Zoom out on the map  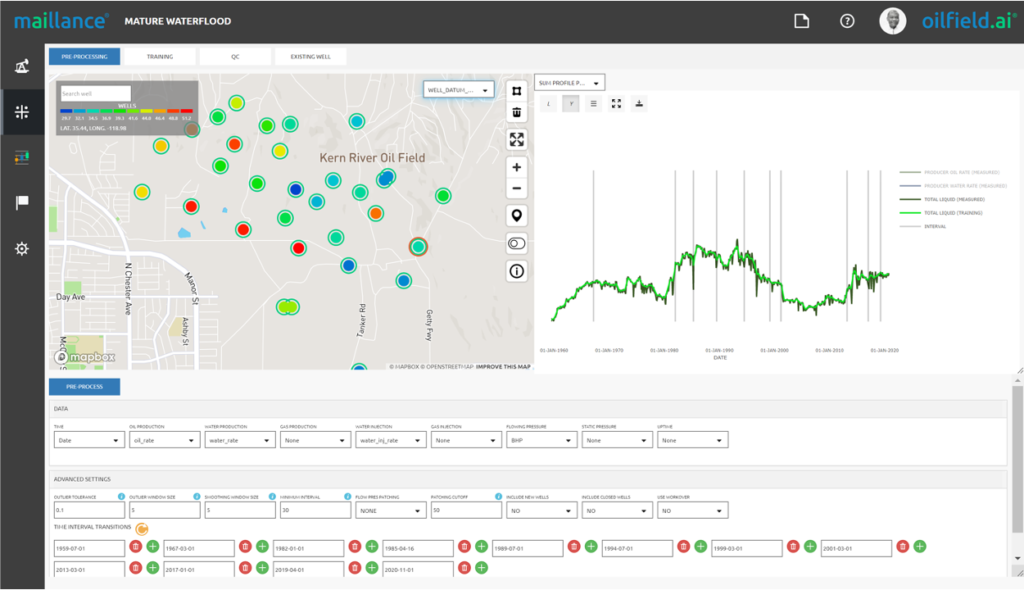click(517, 188)
